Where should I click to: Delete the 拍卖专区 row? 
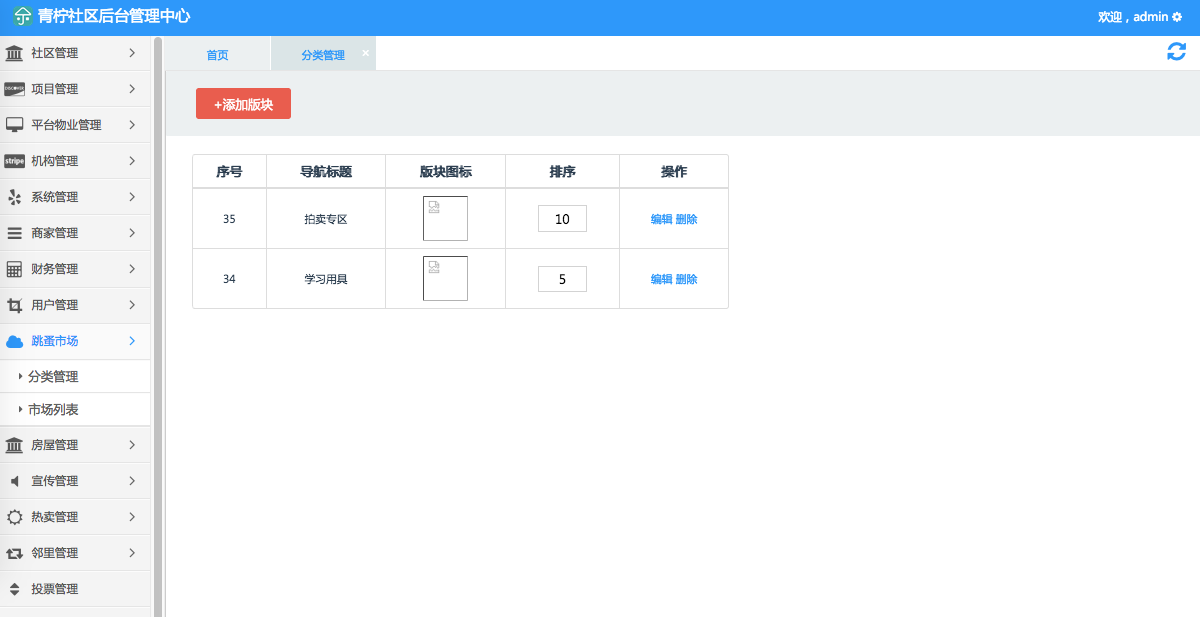tap(686, 219)
